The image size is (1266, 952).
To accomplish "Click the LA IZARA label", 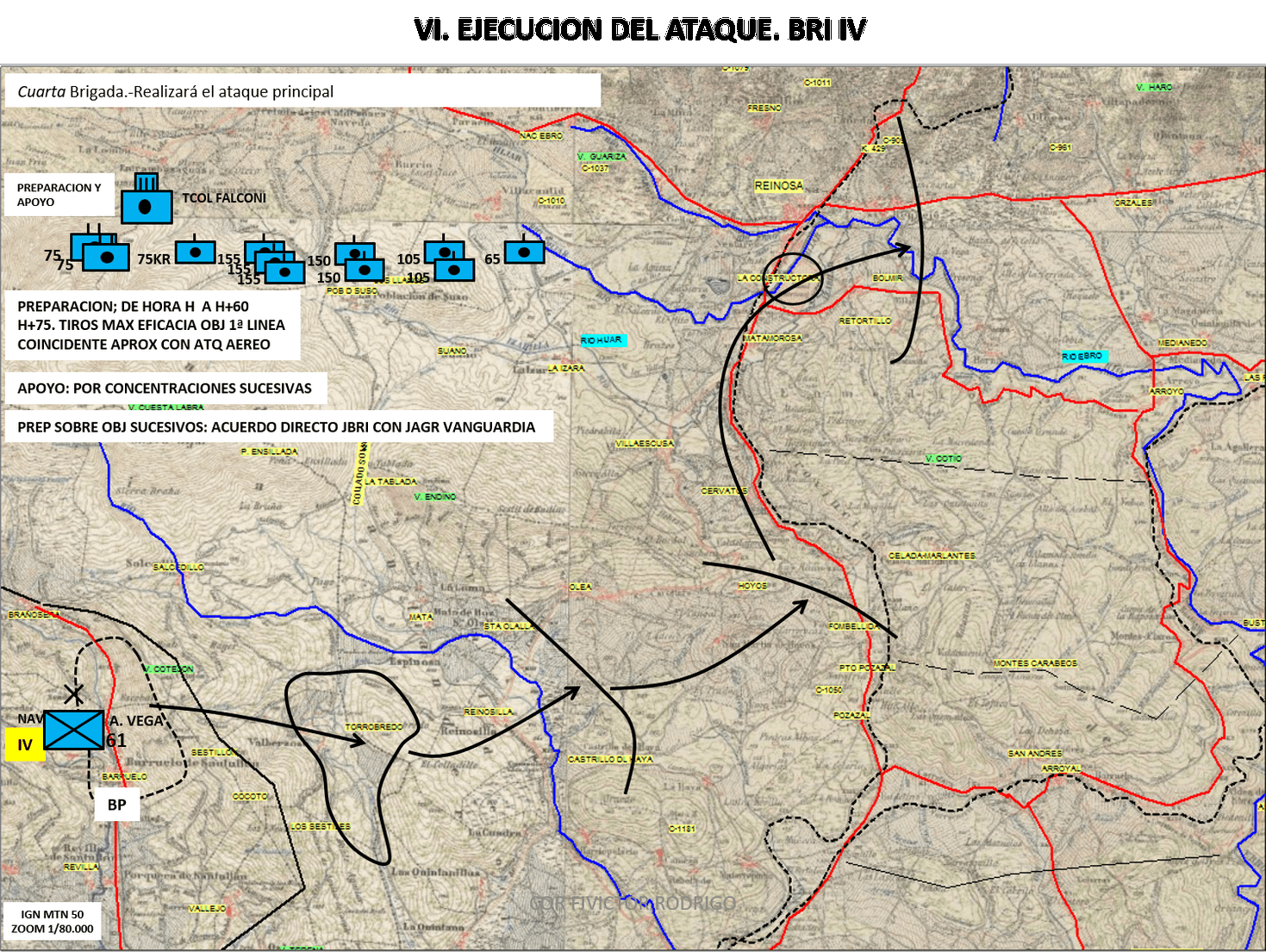I will [x=566, y=369].
